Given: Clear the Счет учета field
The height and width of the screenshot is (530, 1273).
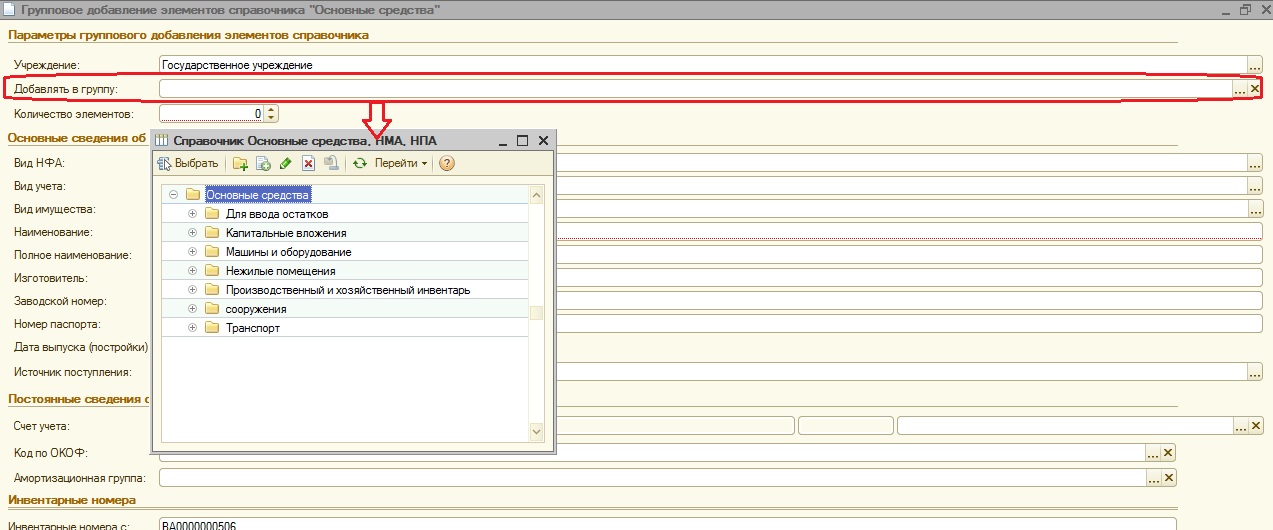Looking at the screenshot, I should (1255, 426).
